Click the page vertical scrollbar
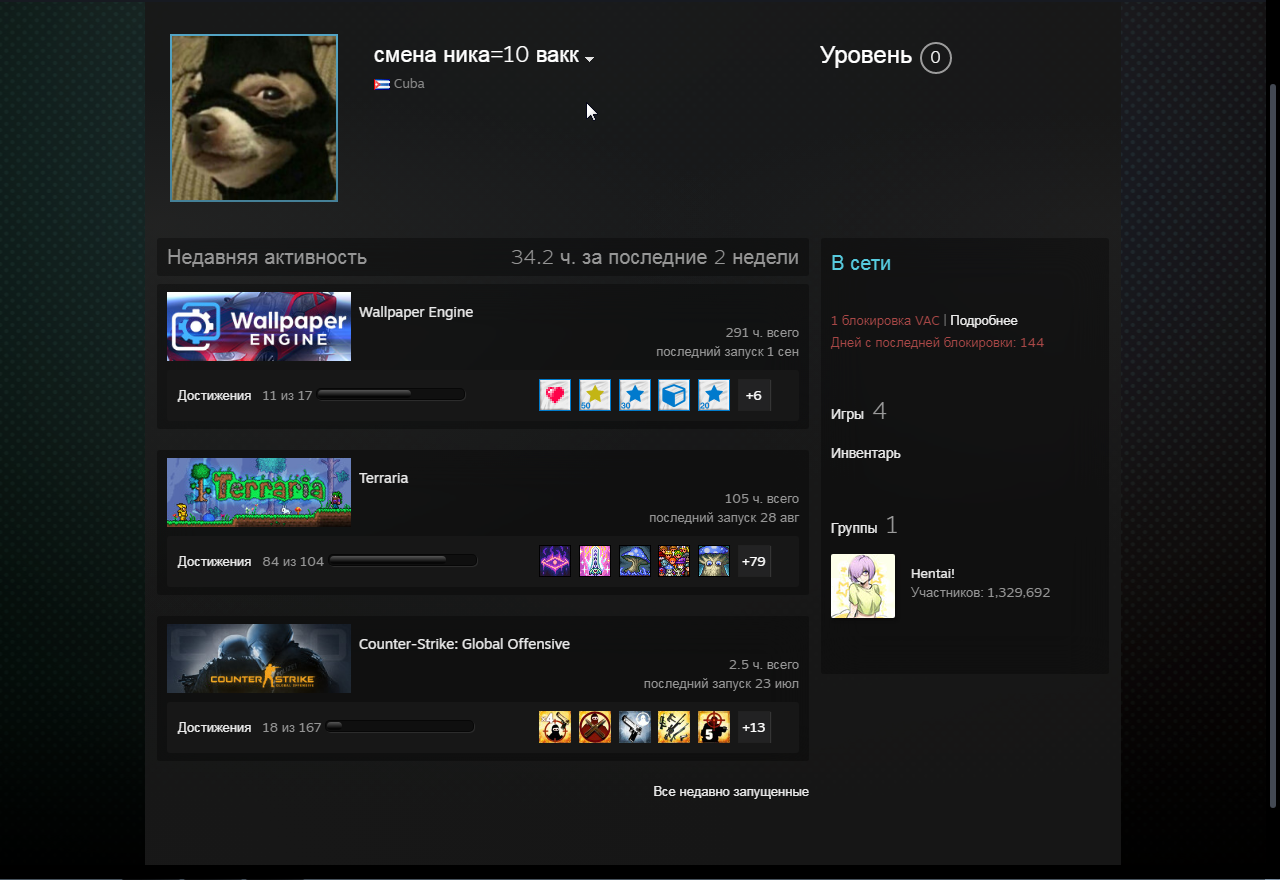This screenshot has width=1280, height=880. coord(1272,447)
